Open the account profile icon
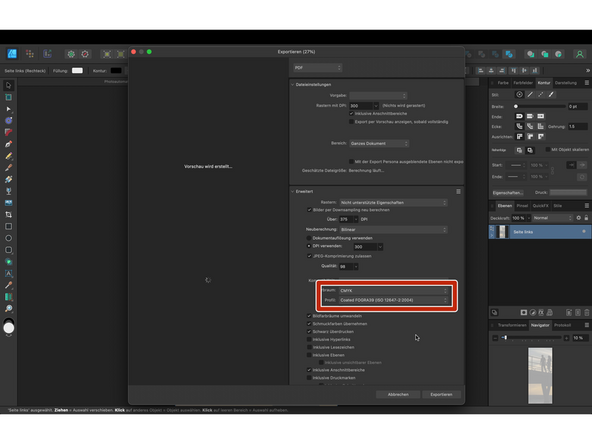592x444 pixels. point(579,54)
